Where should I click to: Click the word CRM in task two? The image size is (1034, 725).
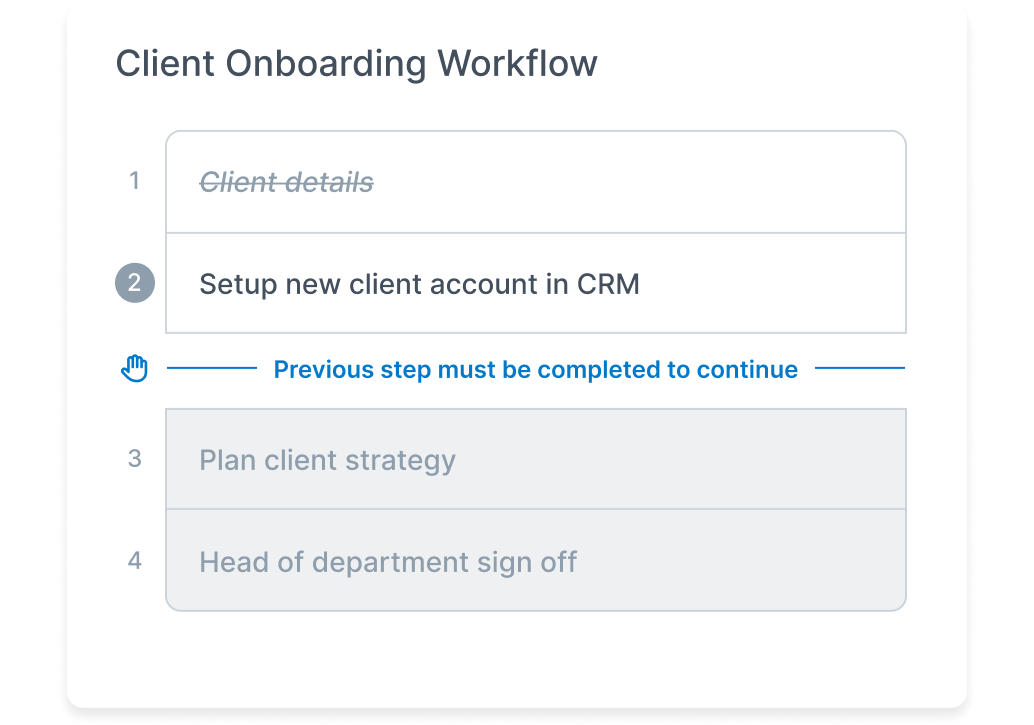point(608,284)
